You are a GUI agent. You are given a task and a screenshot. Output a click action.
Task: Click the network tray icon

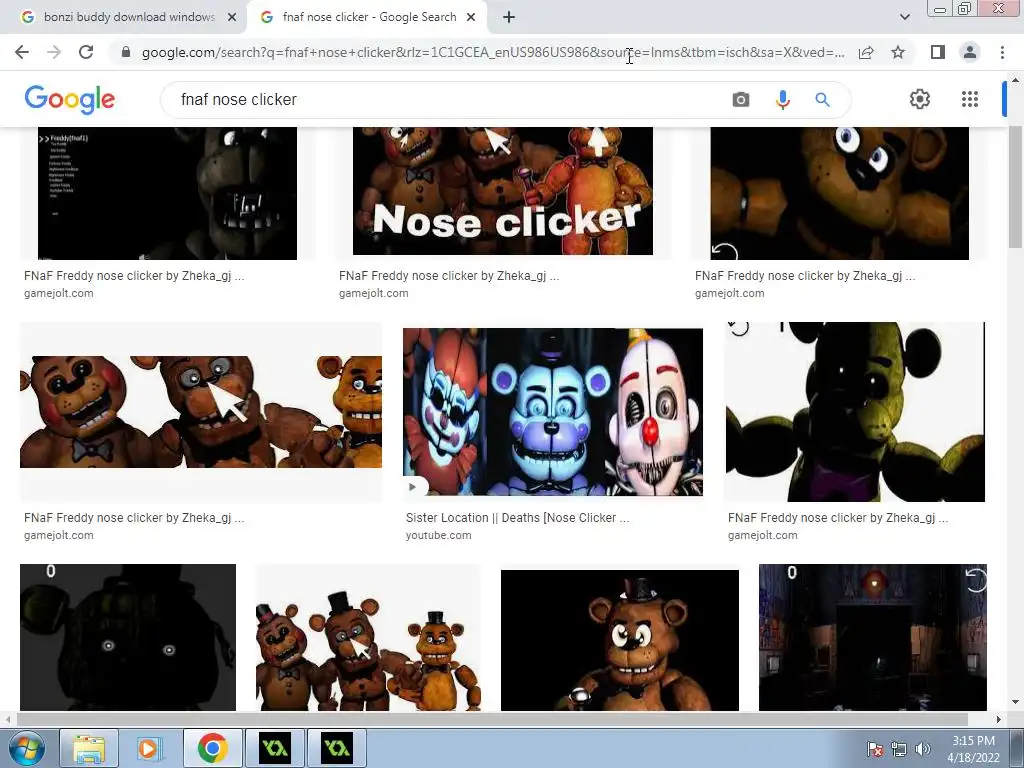899,749
